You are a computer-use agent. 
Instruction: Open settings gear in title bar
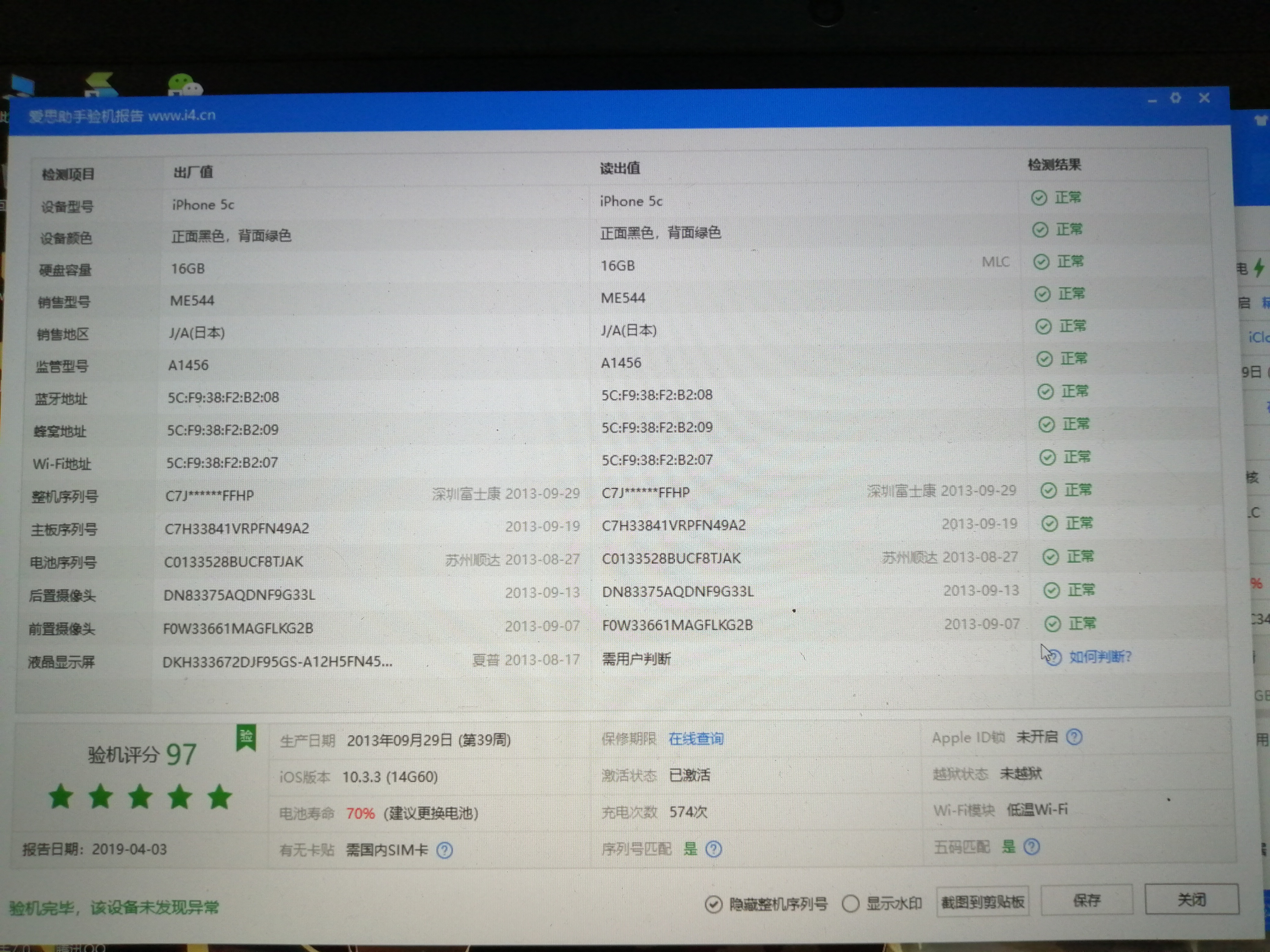tap(1175, 98)
